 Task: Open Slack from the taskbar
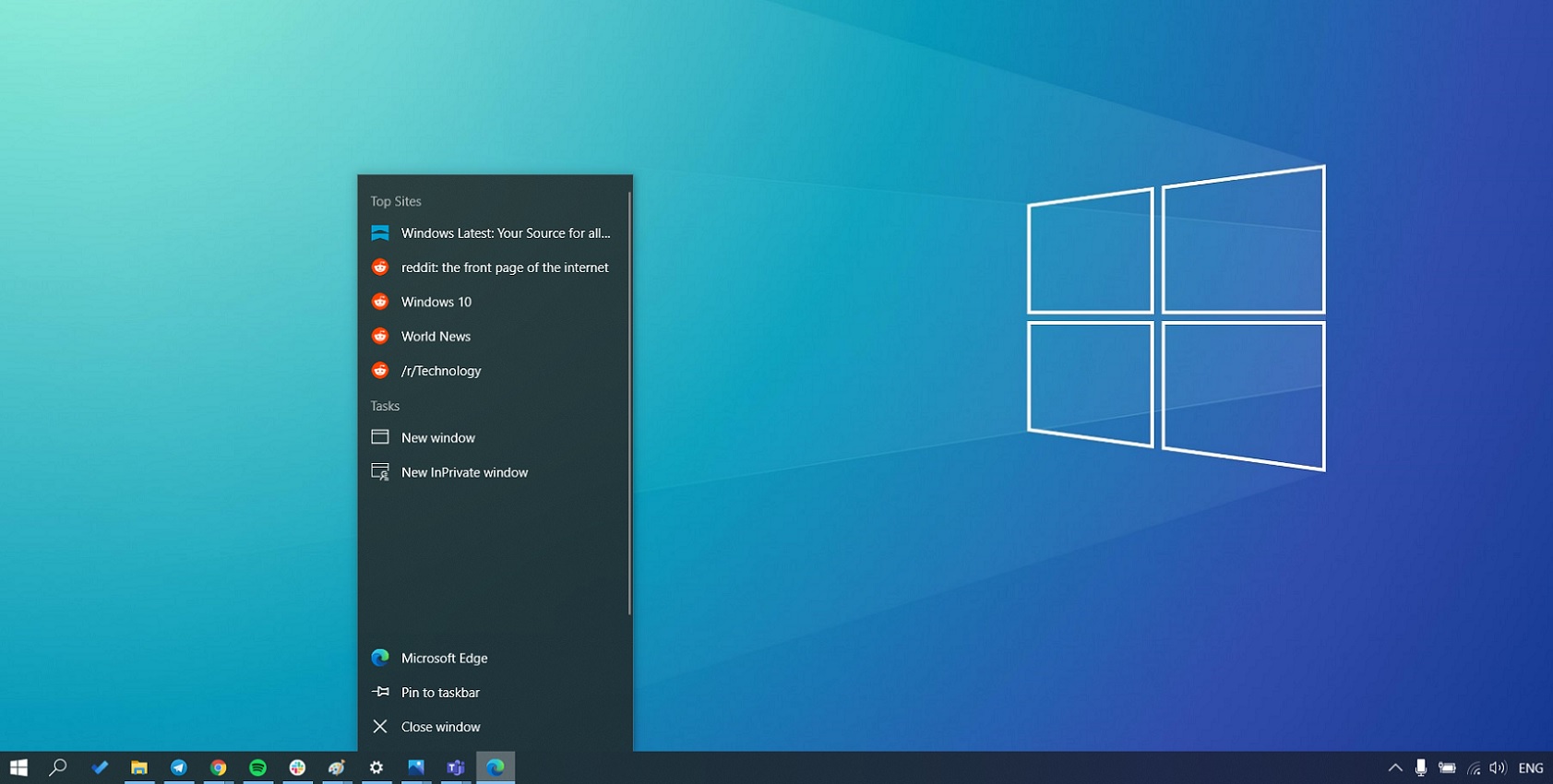[x=297, y=767]
